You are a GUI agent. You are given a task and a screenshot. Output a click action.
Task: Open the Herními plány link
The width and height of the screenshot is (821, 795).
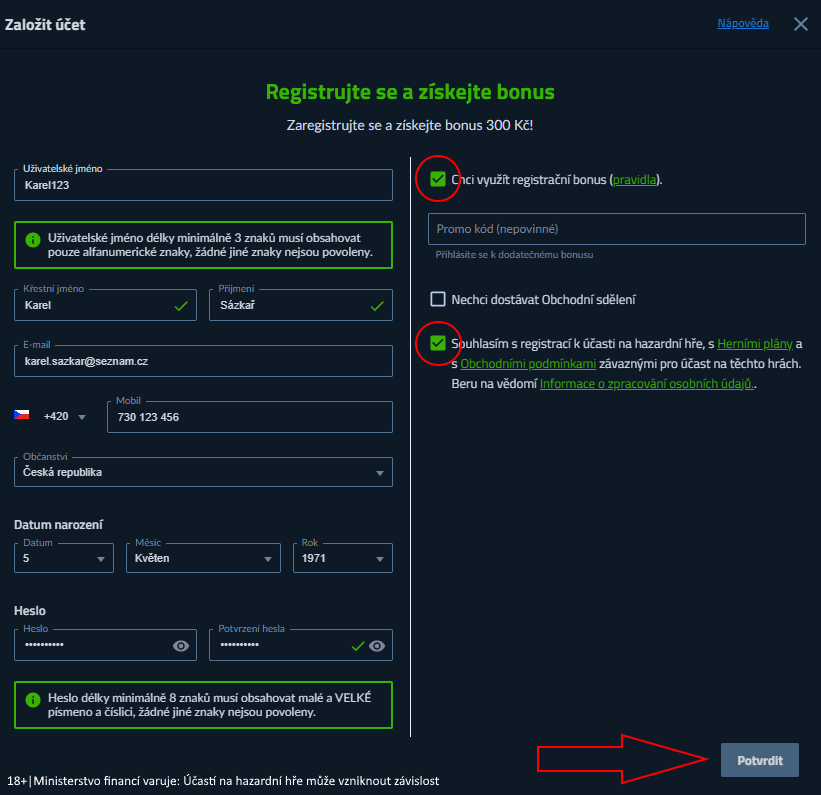(x=755, y=344)
